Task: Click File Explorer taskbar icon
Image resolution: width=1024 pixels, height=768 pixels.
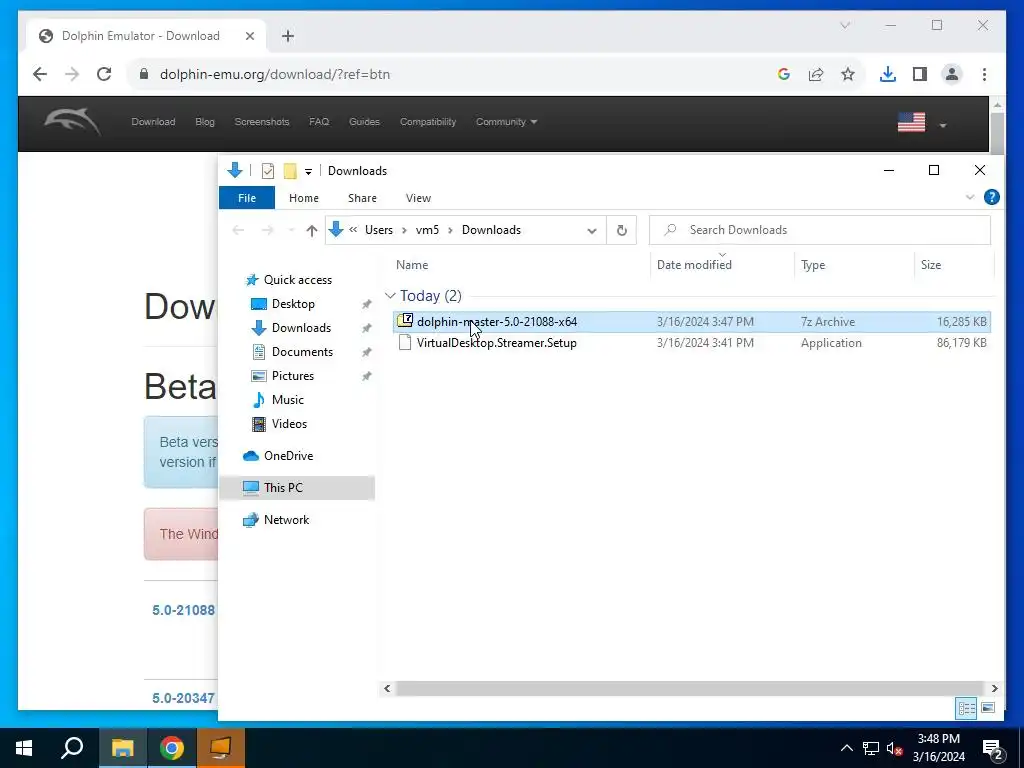Action: (122, 748)
